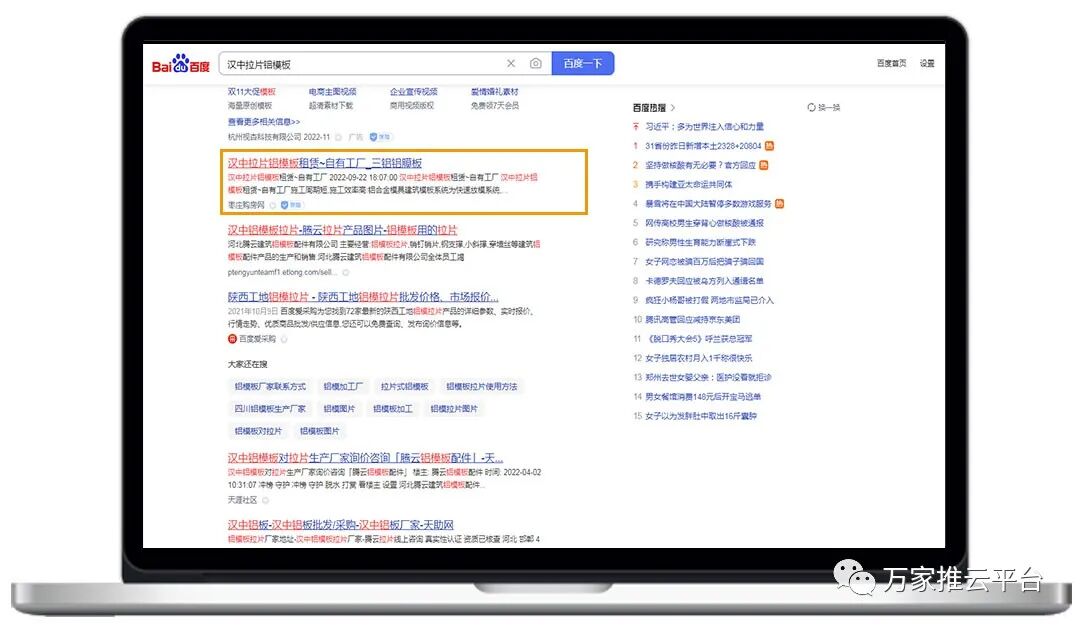Click source link ptengyunteamf1.etlong.com/sell
Viewport: 1080px width, 628px height.
(282, 273)
